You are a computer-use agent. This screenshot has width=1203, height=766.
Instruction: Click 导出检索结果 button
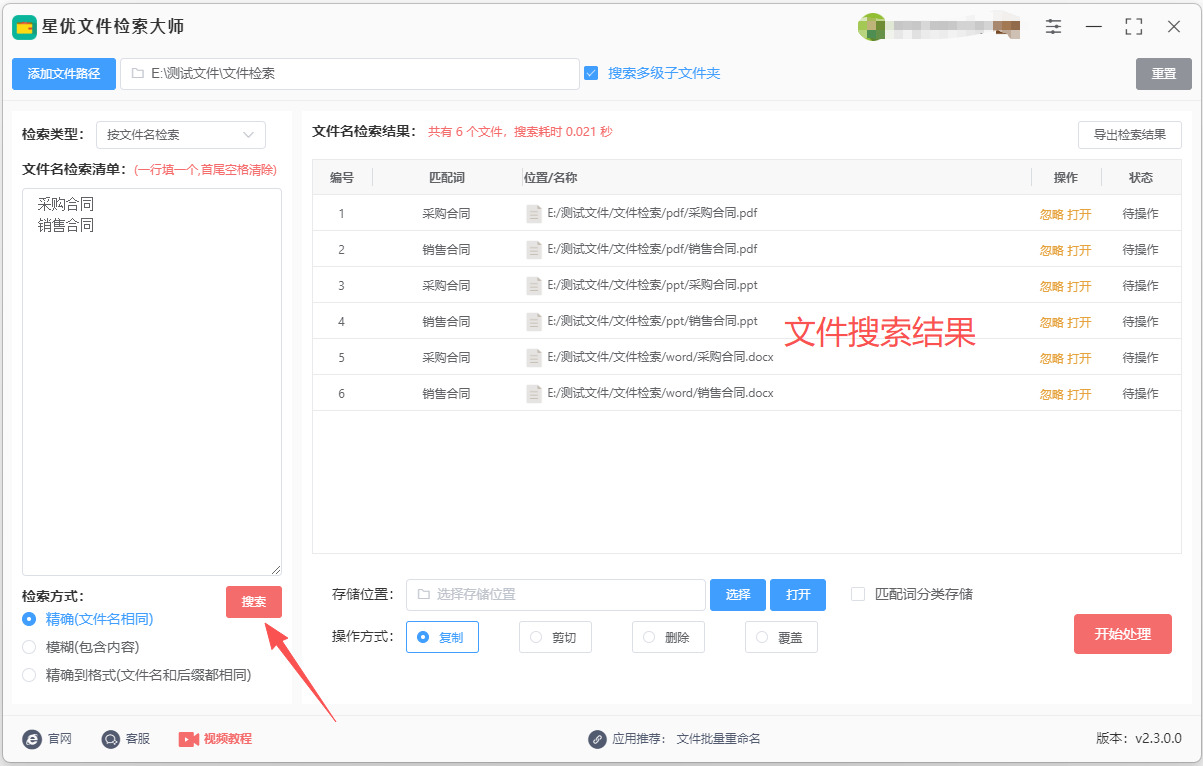point(1130,135)
